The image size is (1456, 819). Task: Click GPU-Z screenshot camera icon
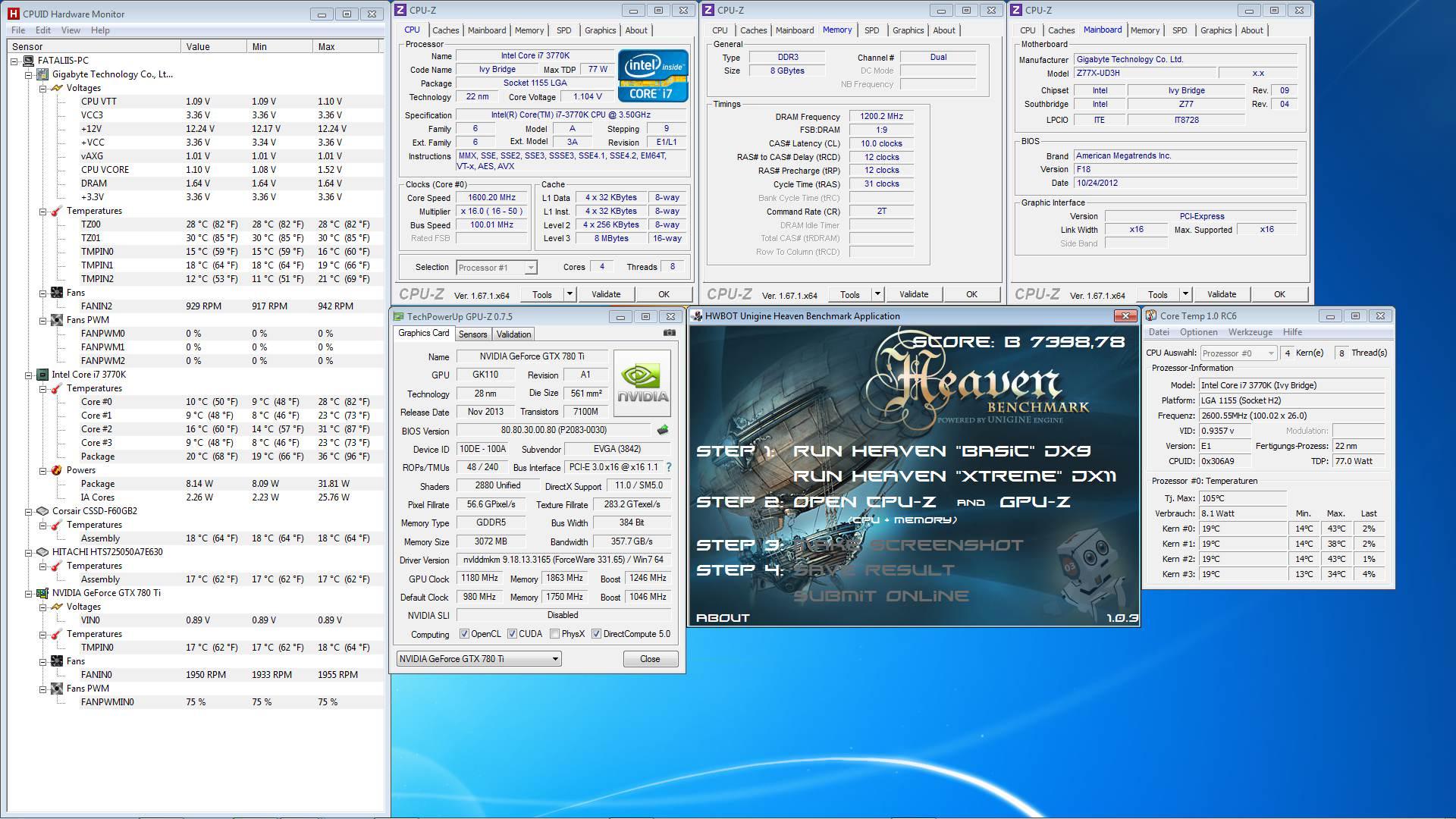coord(670,333)
